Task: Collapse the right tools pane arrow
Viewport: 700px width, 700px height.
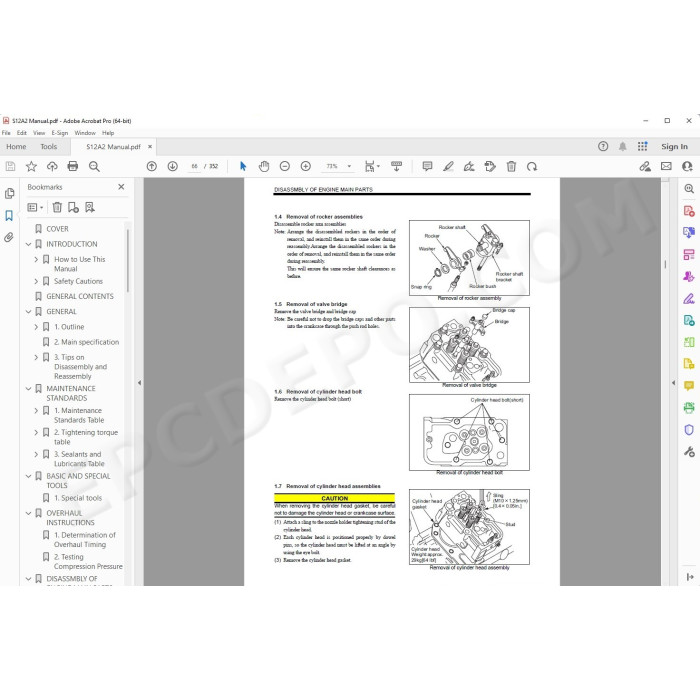Action: click(x=674, y=383)
